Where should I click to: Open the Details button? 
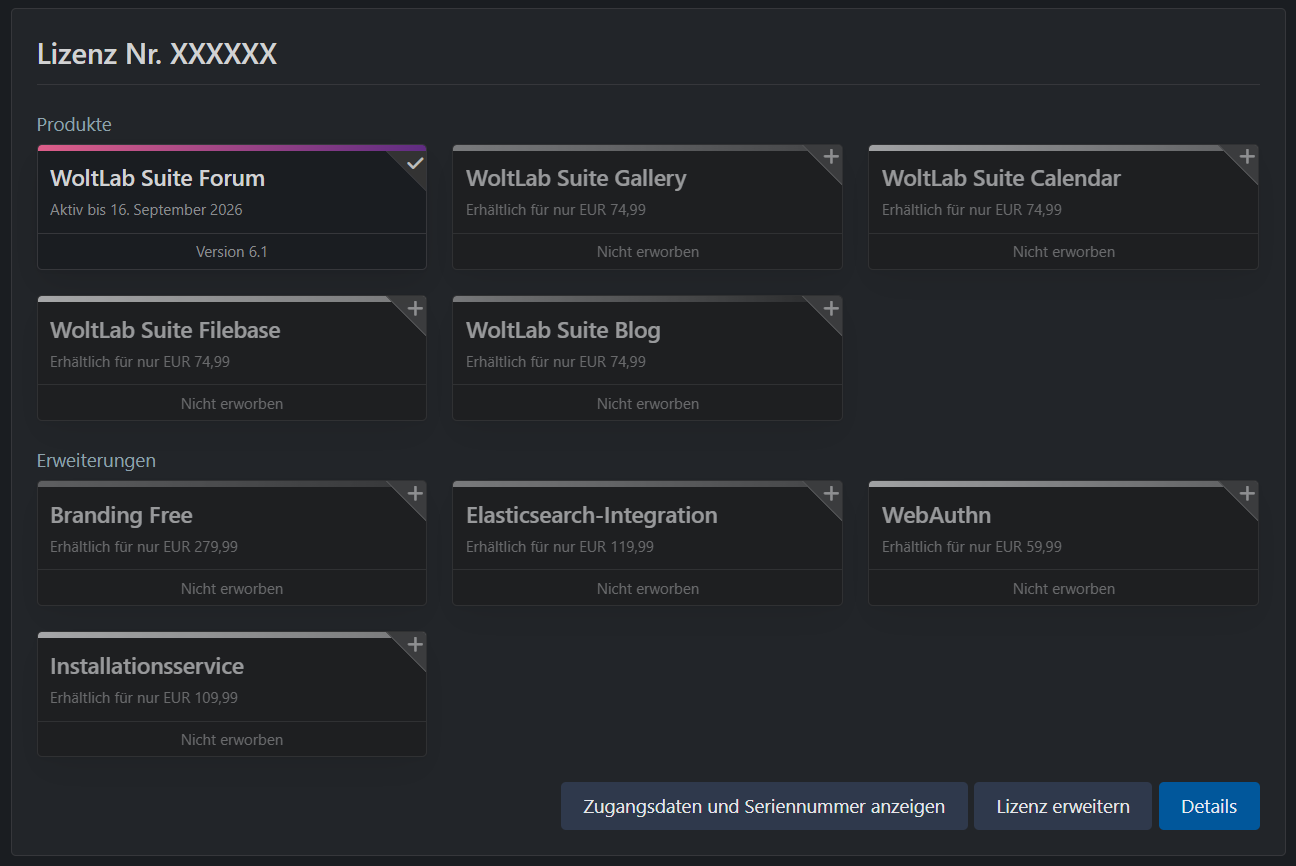[x=1208, y=806]
